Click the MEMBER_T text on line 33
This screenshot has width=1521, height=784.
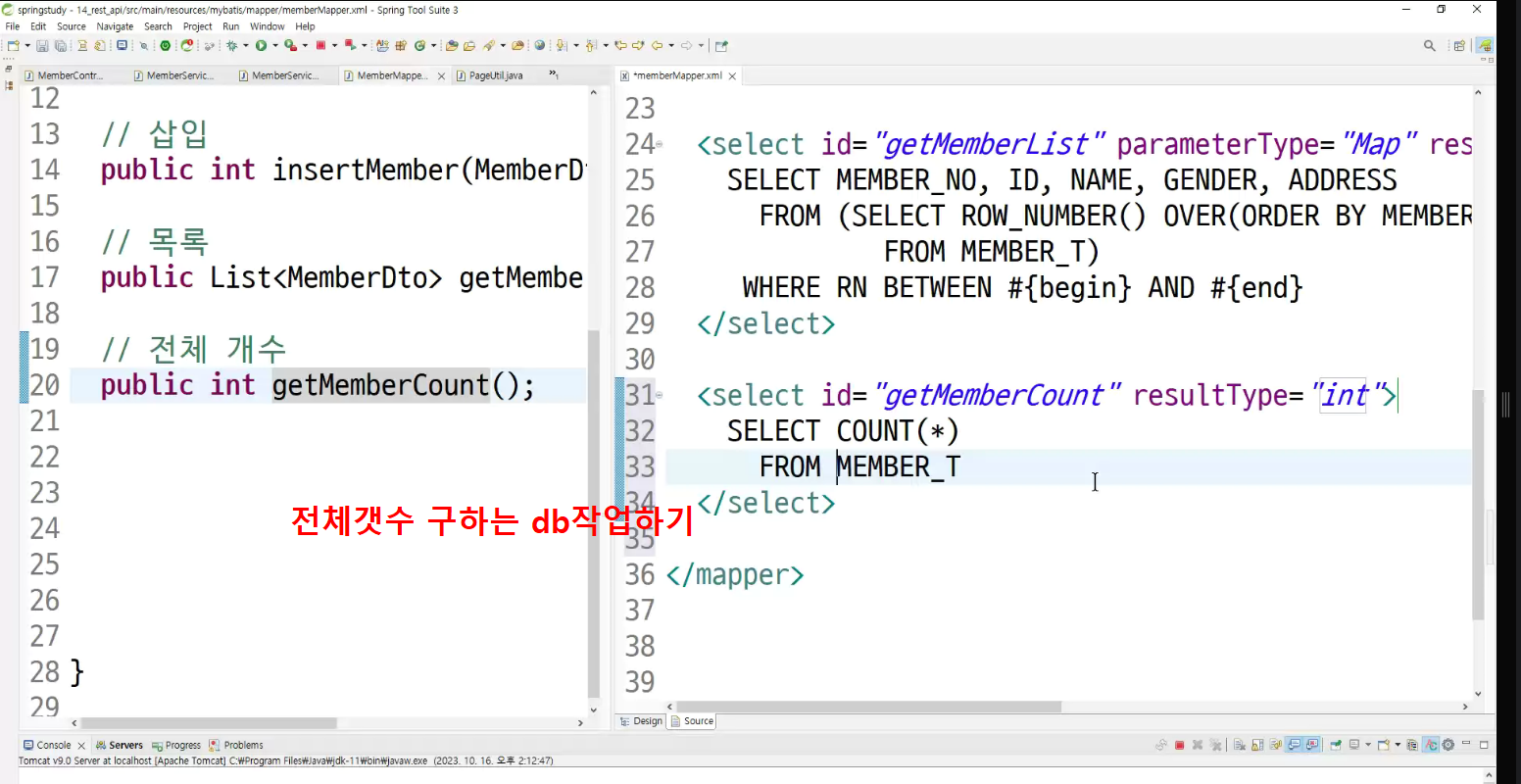click(x=899, y=466)
